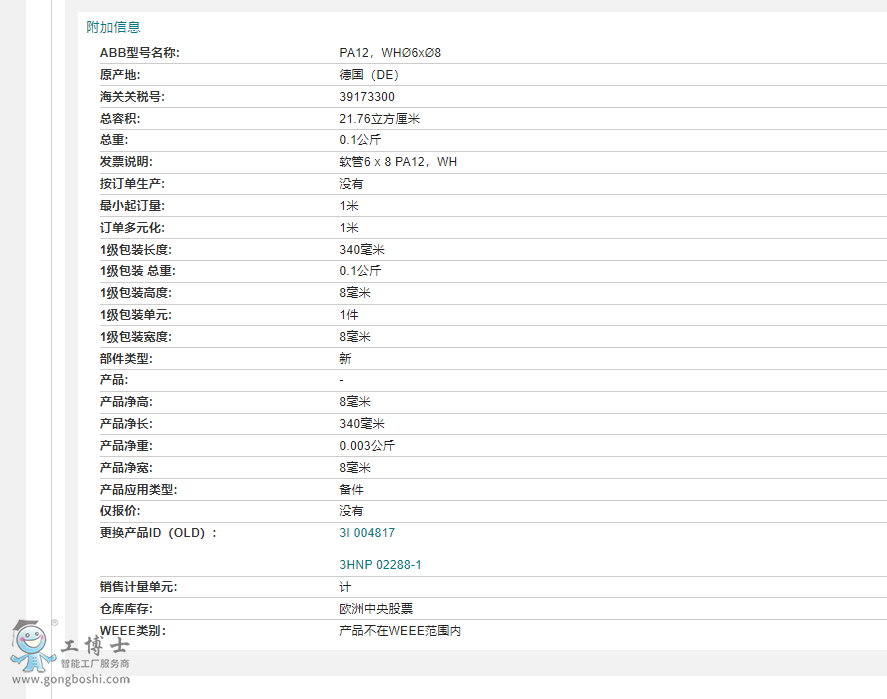The height and width of the screenshot is (699, 887).
Task: Click the 产品应用类型 label
Action: point(139,490)
